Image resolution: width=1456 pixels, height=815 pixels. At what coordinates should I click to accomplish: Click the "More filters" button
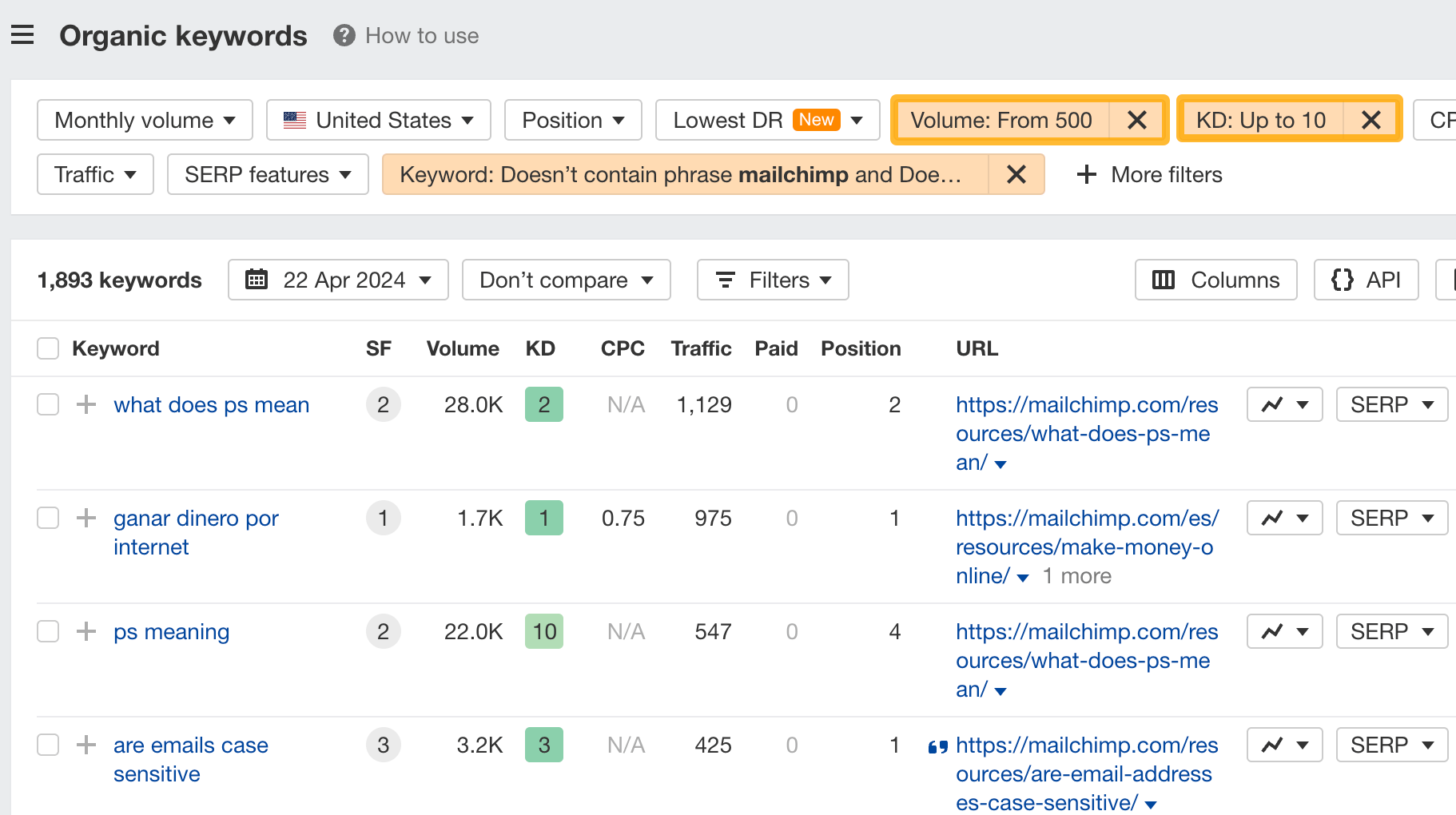1148,174
